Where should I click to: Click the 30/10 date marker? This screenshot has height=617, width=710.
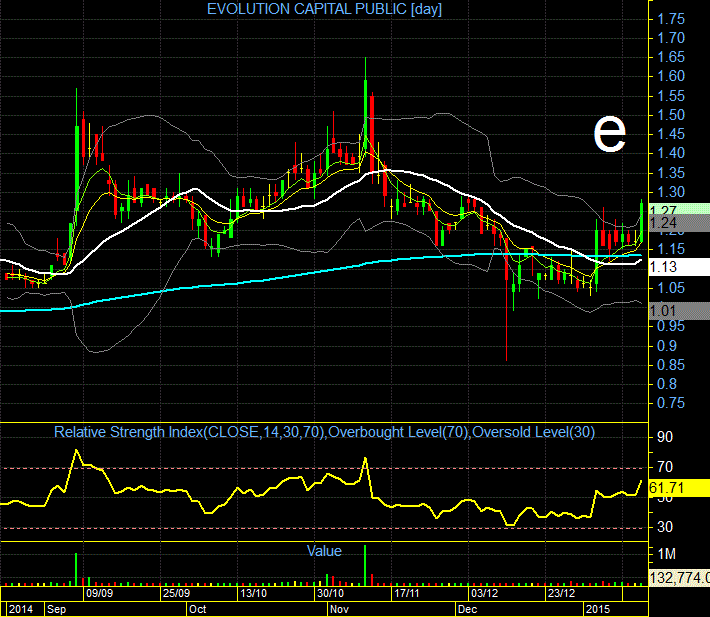330,593
